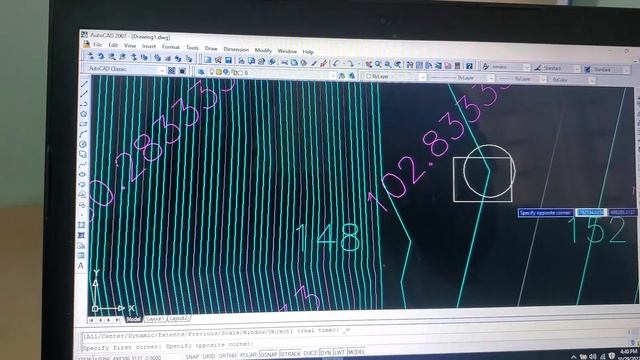Open the AutoCAD Classic workspace dropdown
This screenshot has width=640, height=360.
tap(162, 70)
